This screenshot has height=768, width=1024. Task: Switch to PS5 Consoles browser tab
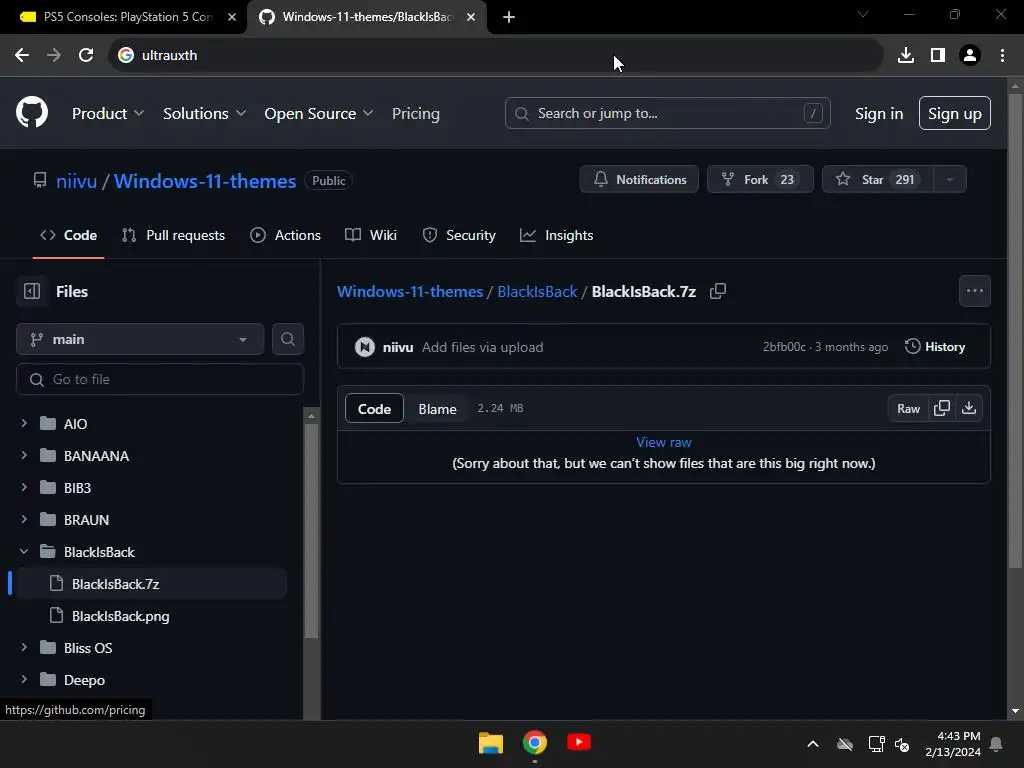click(127, 17)
